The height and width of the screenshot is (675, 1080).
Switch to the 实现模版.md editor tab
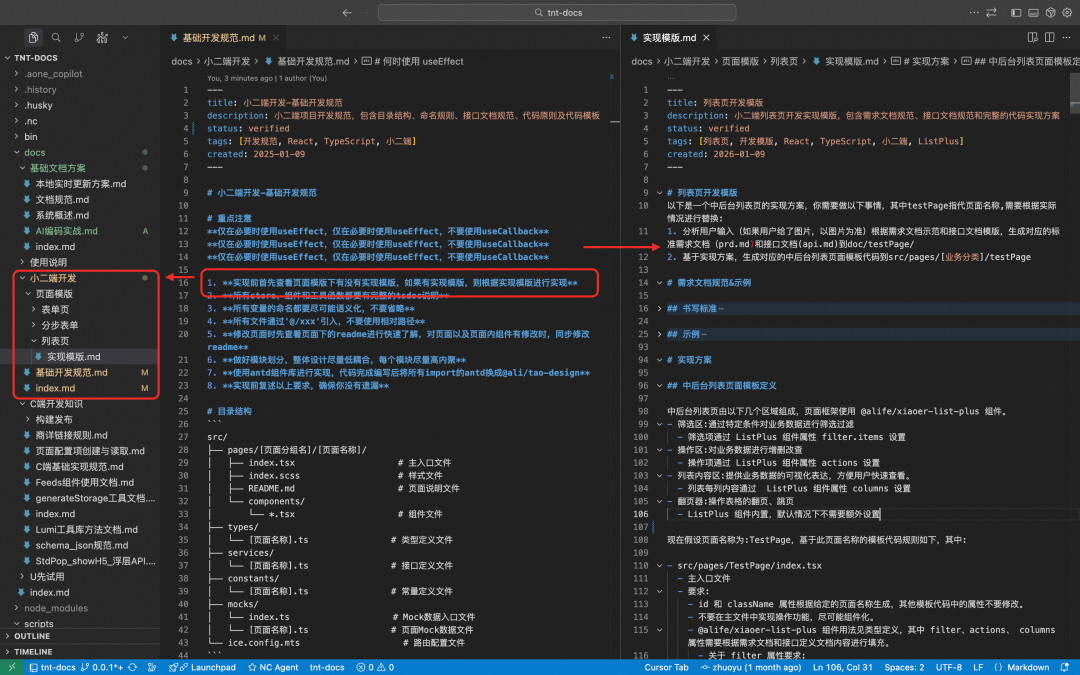669,38
